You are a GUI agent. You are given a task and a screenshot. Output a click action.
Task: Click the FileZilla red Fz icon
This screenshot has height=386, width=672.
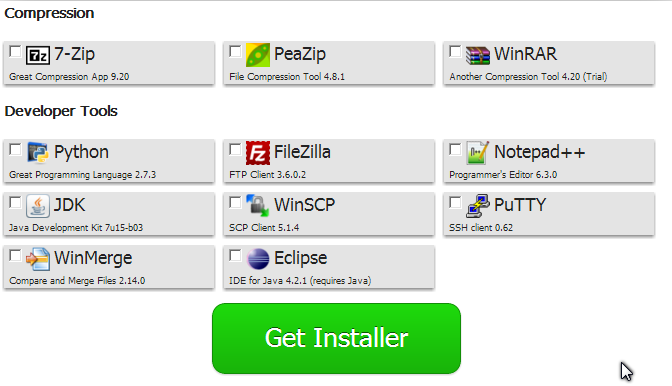pos(258,153)
